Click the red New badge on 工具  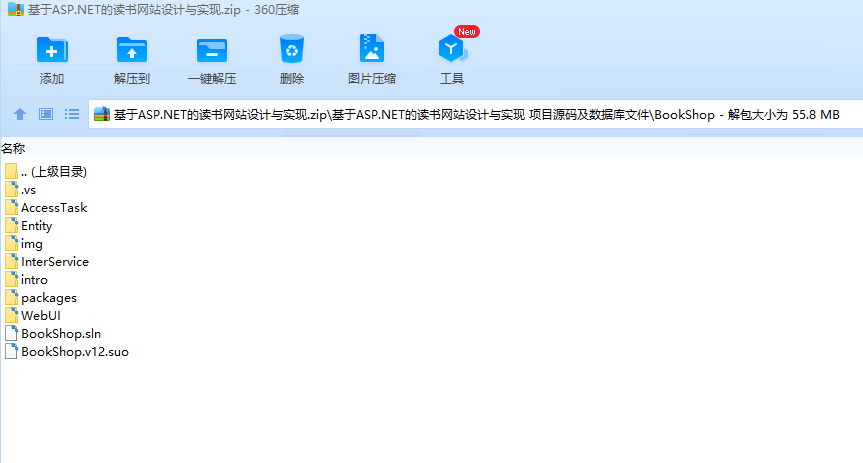pyautogui.click(x=467, y=31)
